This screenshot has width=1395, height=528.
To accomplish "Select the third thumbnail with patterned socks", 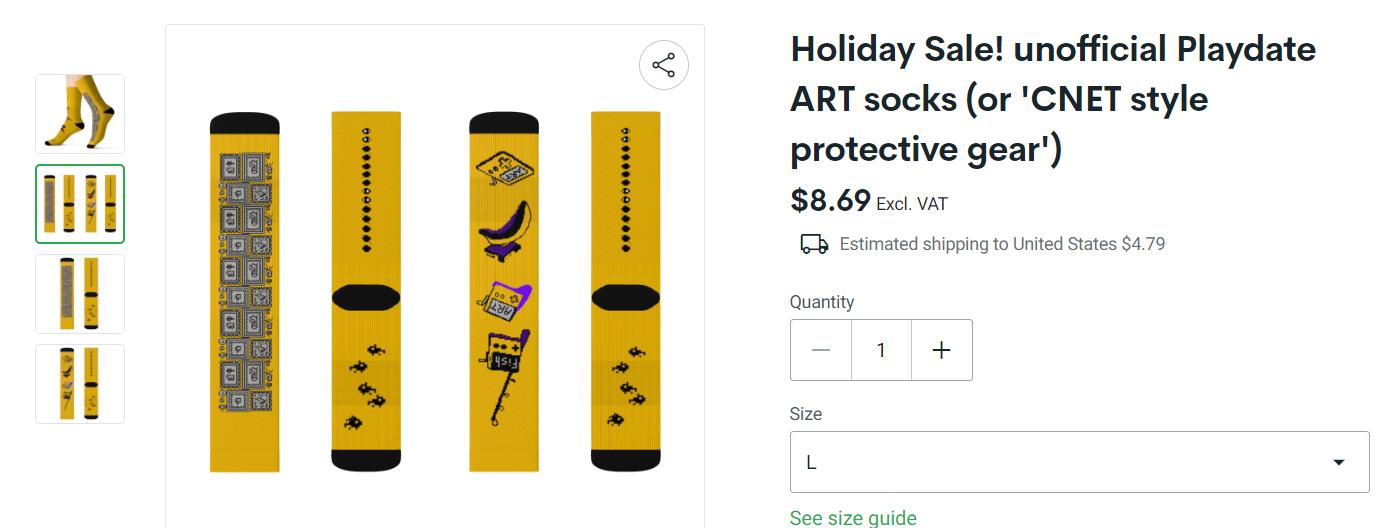I will coord(80,293).
